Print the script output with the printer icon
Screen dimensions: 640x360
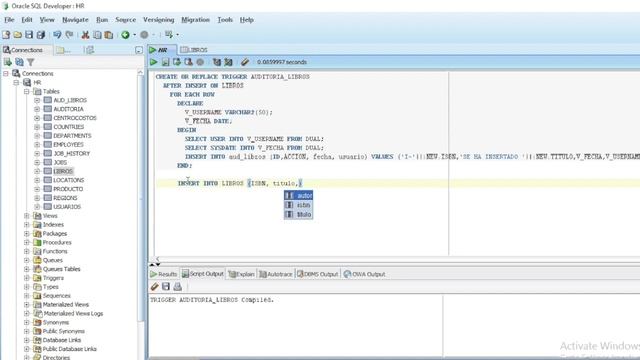coord(178,287)
